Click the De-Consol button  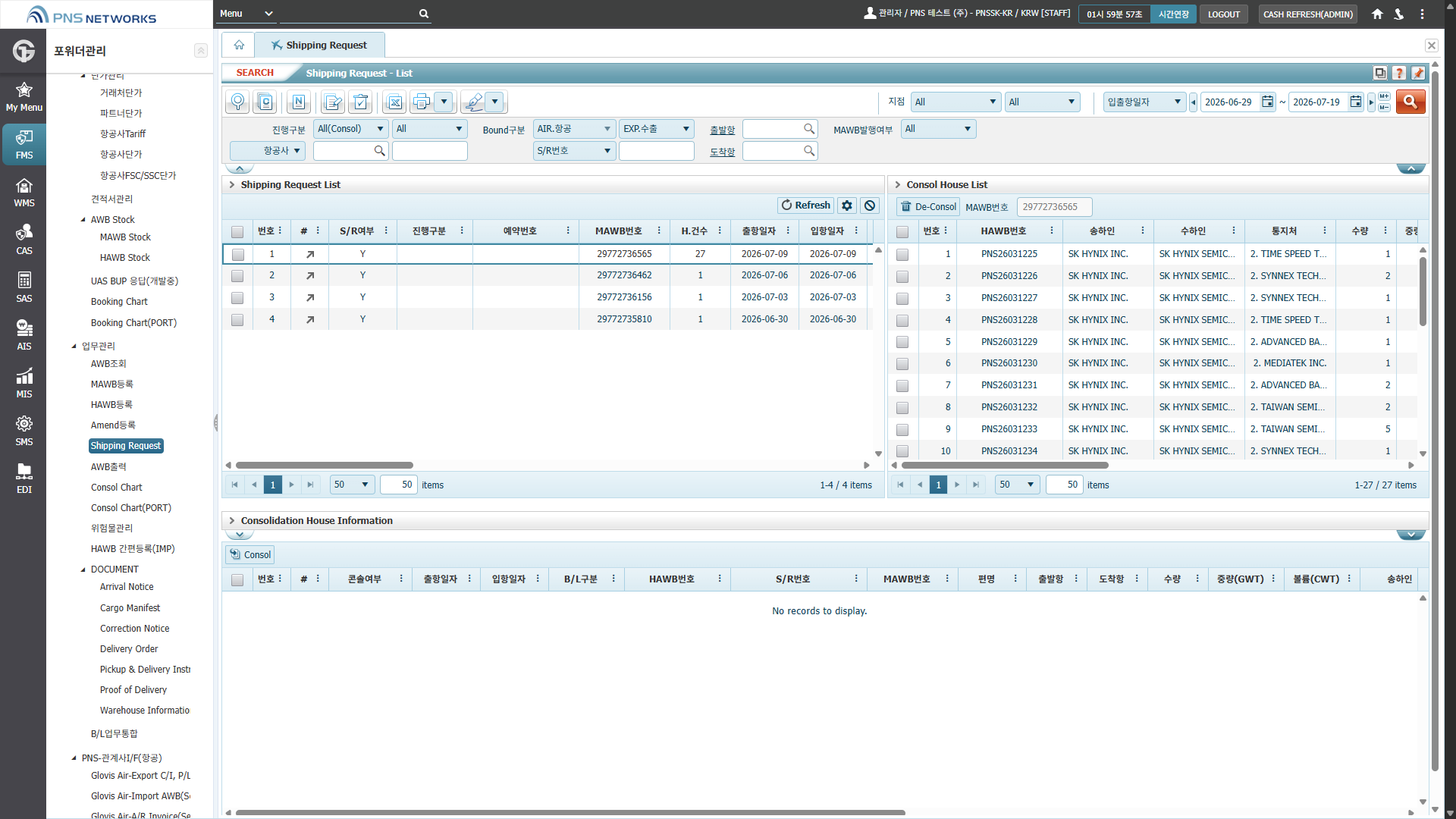coord(928,206)
